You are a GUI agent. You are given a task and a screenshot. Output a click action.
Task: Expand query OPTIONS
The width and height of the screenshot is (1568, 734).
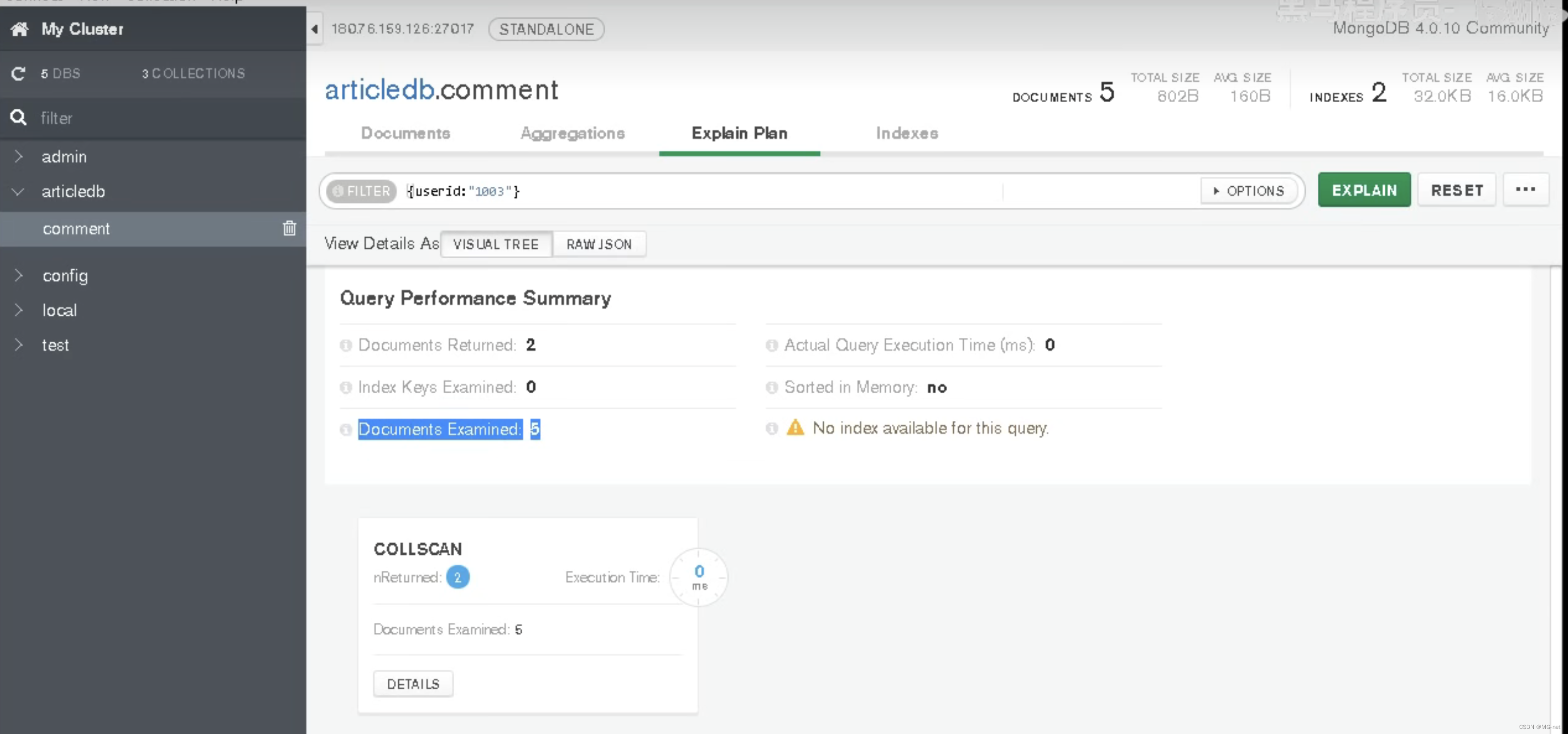click(x=1248, y=191)
